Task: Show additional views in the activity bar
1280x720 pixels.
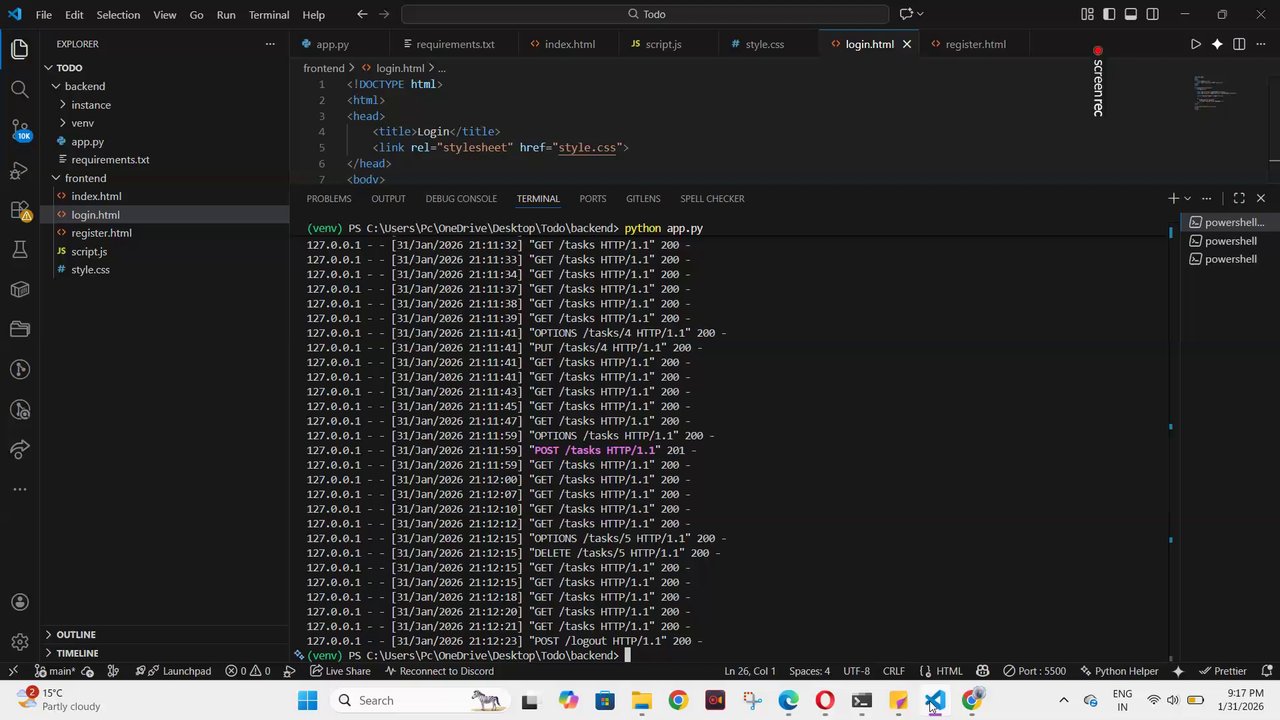Action: pyautogui.click(x=19, y=489)
